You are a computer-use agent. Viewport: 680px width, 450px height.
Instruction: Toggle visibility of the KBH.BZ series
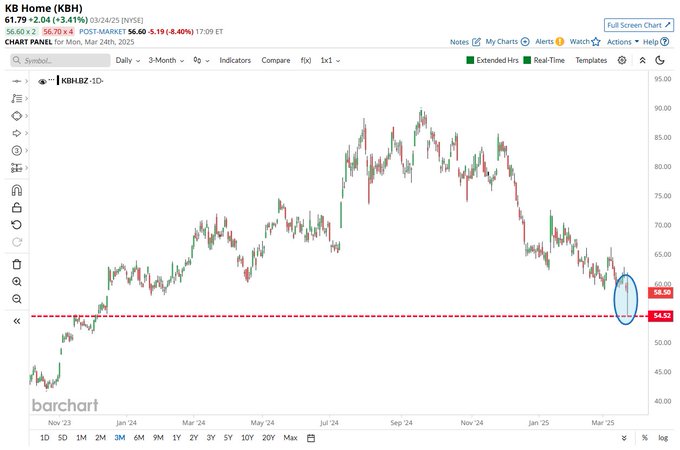pos(42,81)
